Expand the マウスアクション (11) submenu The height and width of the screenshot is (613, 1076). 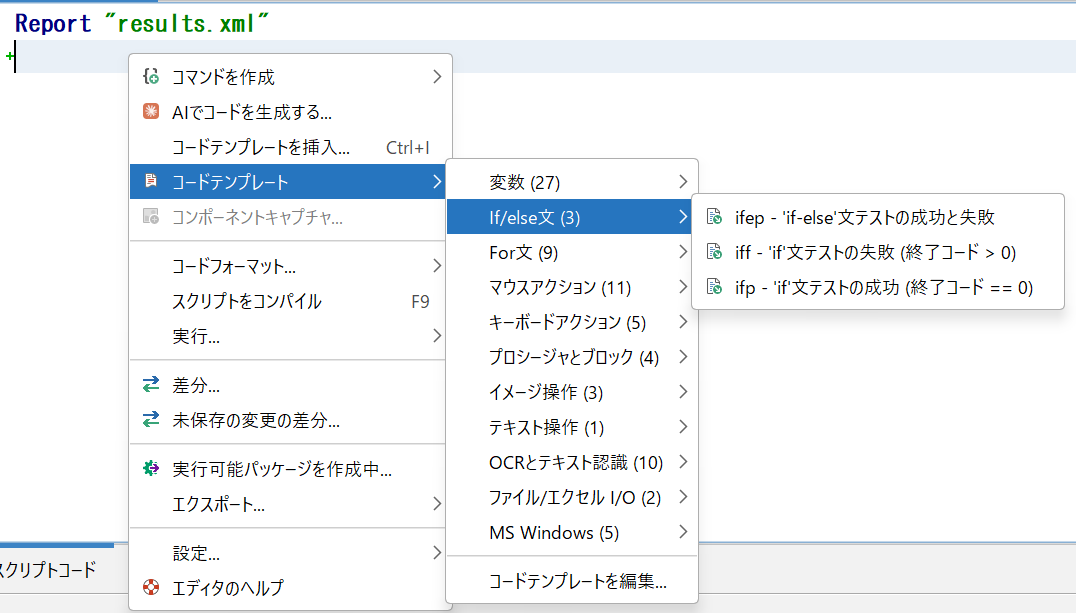(x=684, y=287)
